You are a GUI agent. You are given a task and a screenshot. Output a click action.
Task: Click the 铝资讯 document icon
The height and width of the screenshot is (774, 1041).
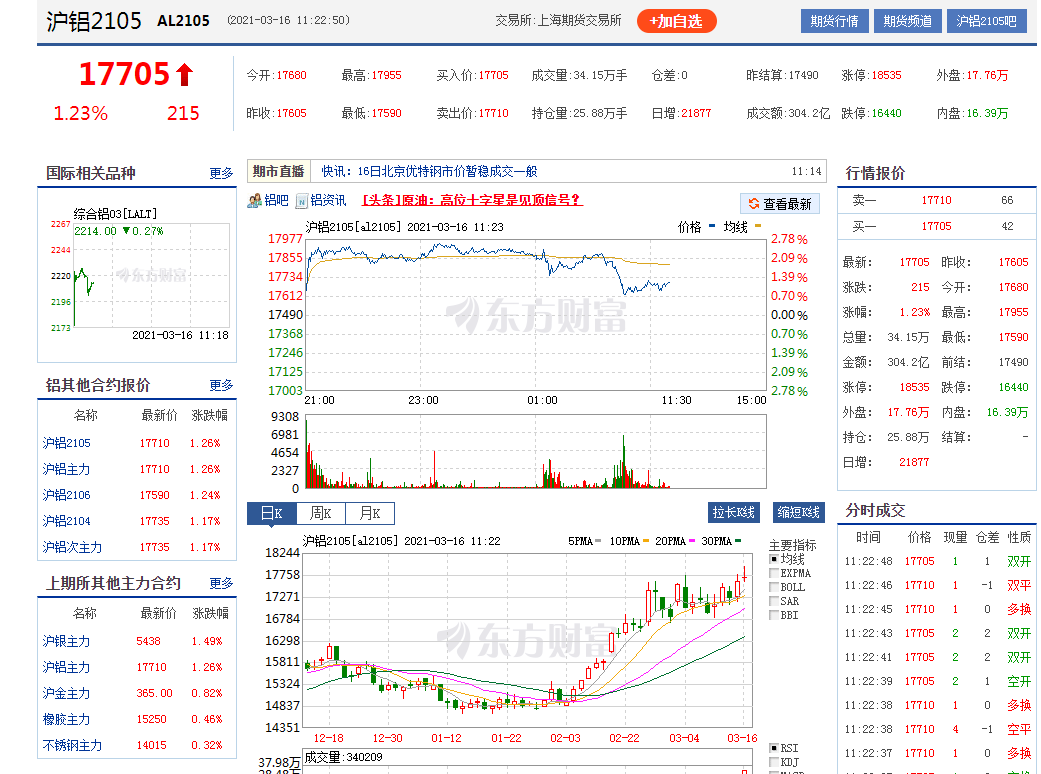(x=301, y=201)
